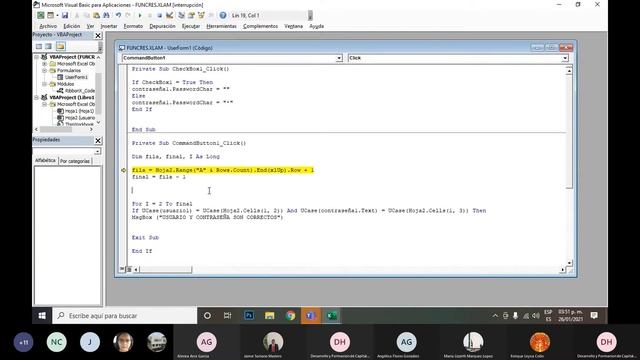Click the +11 participants overflow badge
This screenshot has width=640, height=360.
[x=23, y=342]
